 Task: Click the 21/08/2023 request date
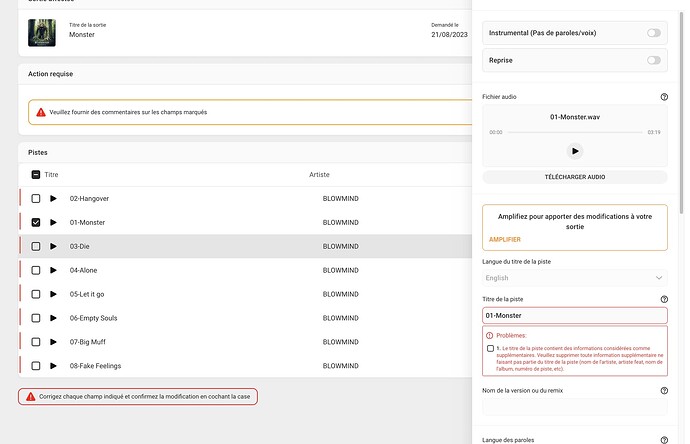click(x=449, y=34)
